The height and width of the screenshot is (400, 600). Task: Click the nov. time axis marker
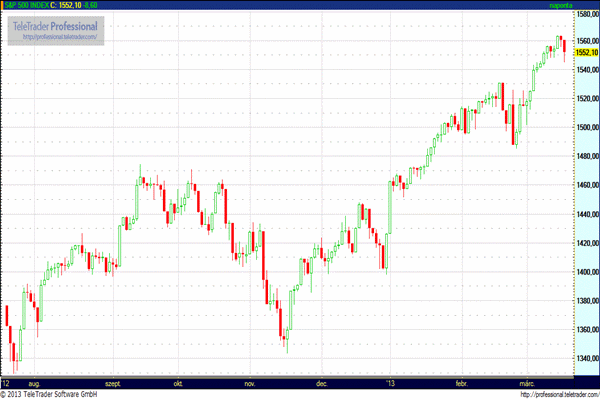click(250, 382)
